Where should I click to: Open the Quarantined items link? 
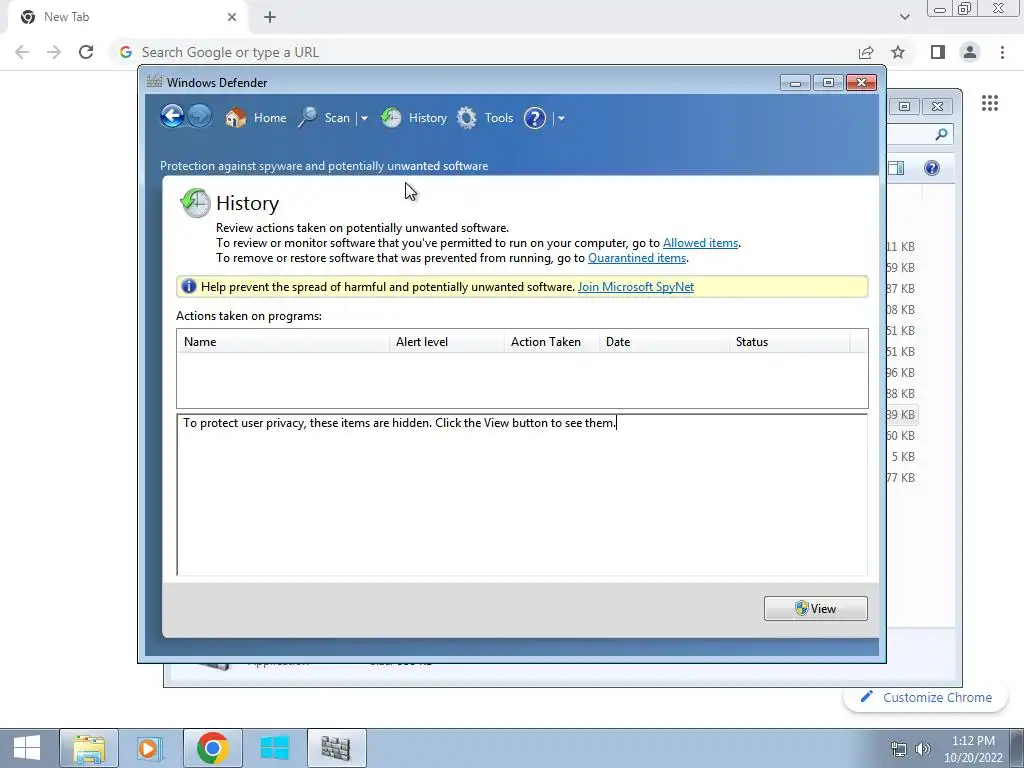click(637, 258)
